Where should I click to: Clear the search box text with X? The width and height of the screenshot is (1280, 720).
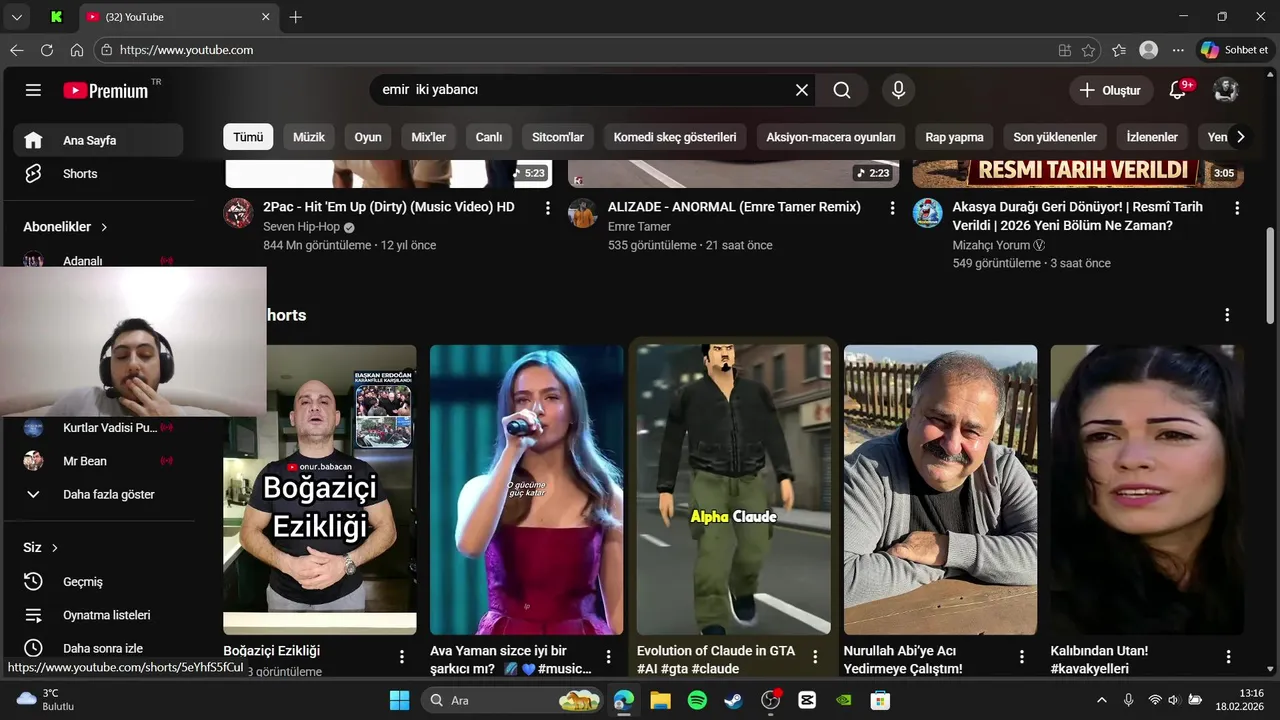802,90
